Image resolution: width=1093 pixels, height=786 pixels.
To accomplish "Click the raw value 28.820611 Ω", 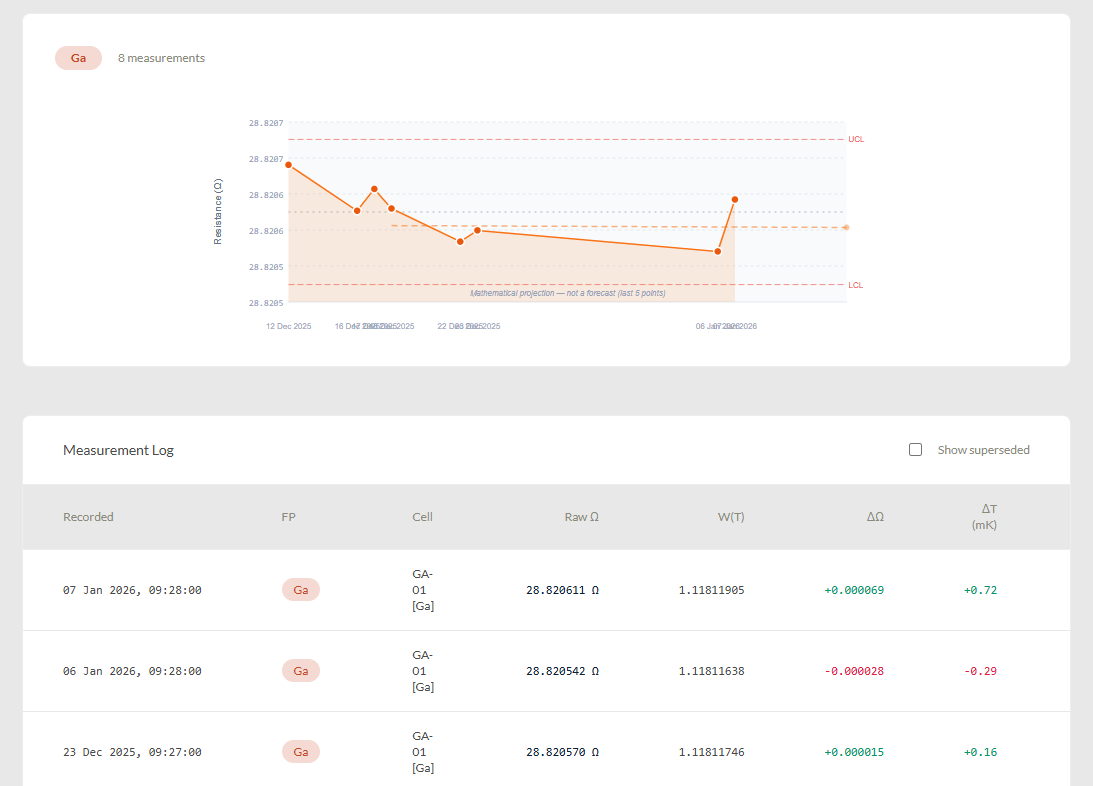I will tap(562, 590).
